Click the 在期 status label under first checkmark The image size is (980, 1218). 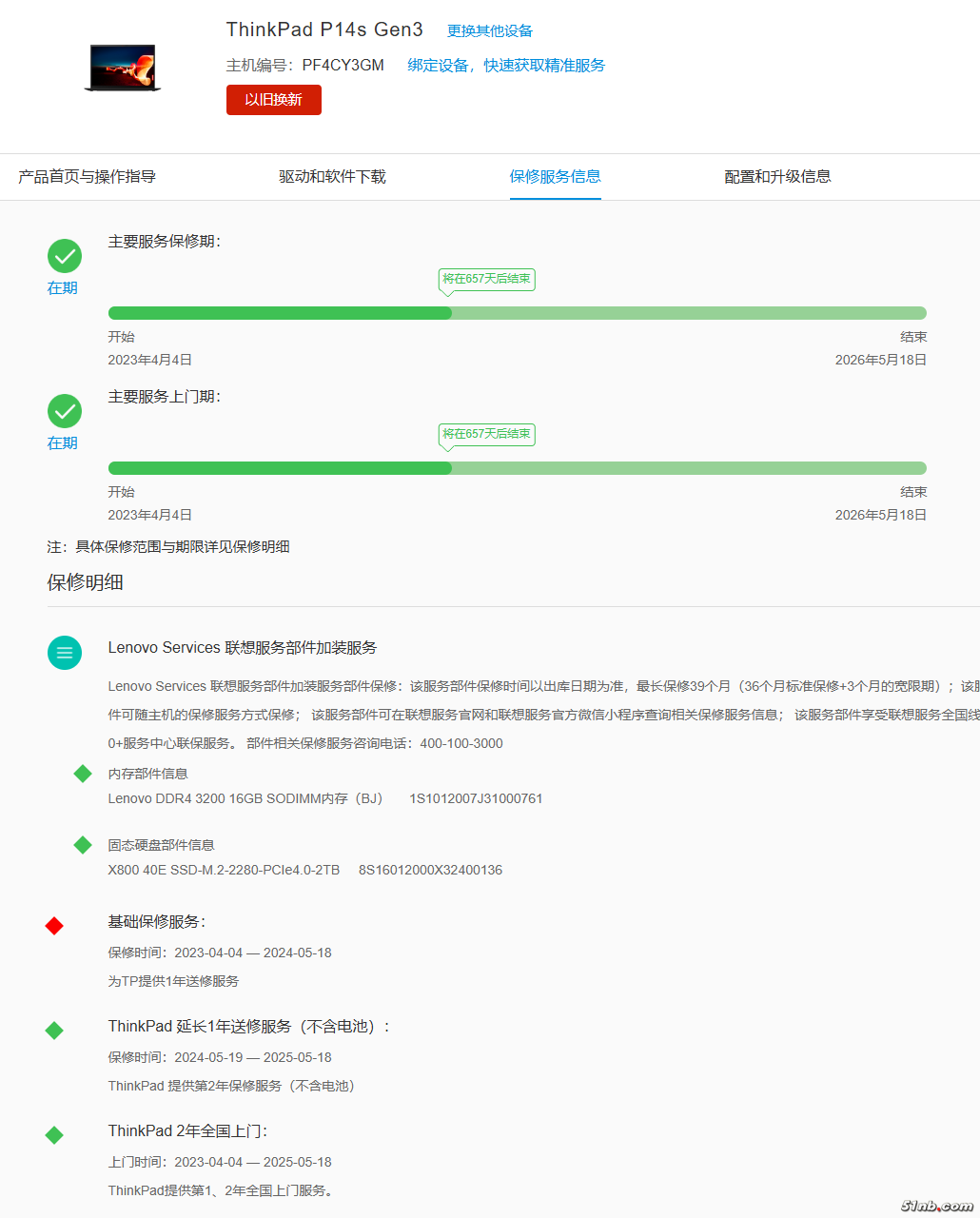coord(63,288)
